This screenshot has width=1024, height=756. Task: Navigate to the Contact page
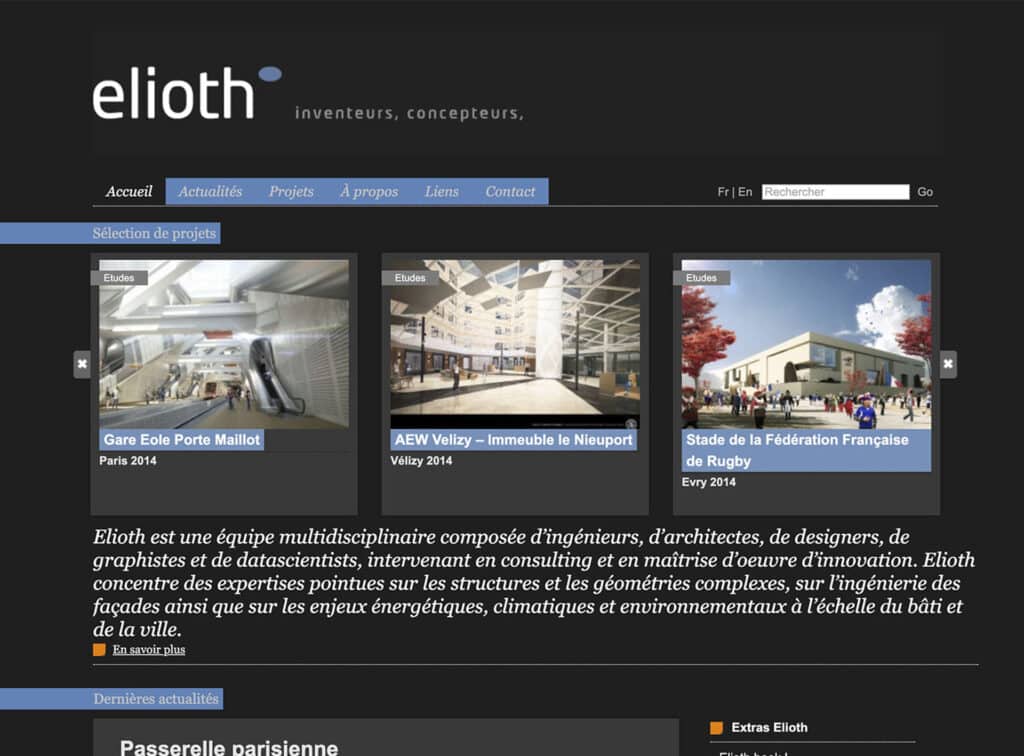pyautogui.click(x=510, y=192)
